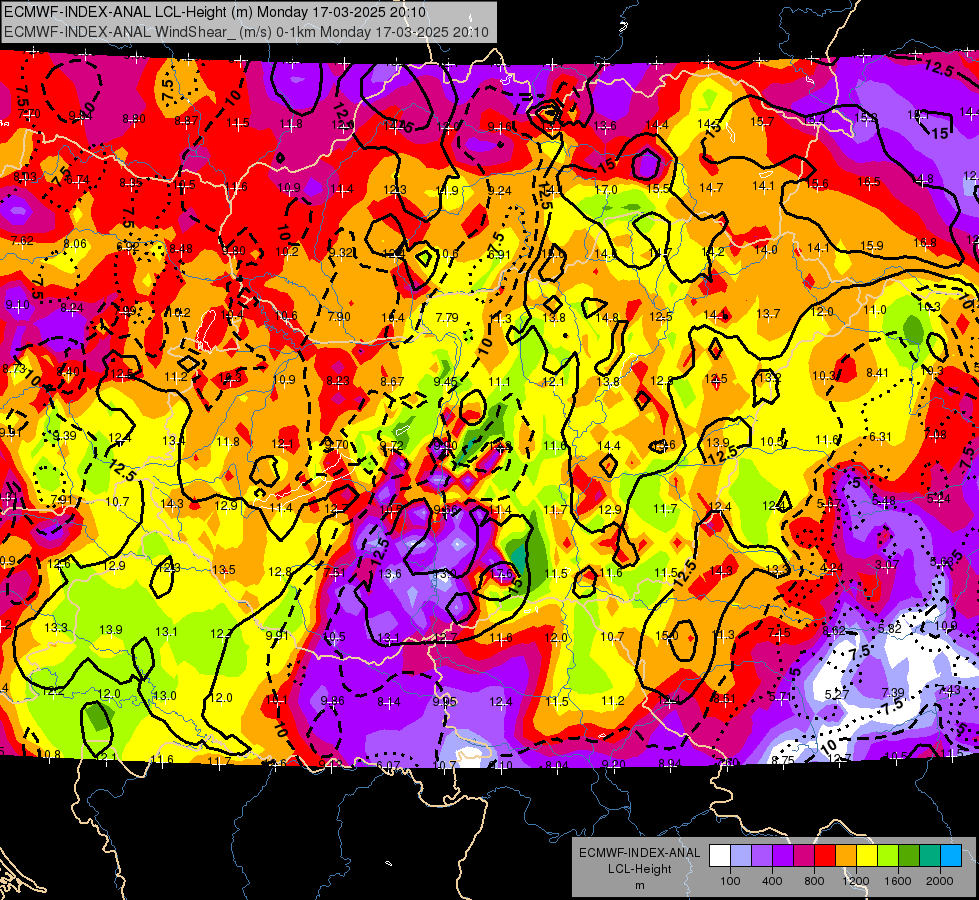Click the wind shear value 7.15
979x900 pixels.
tap(779, 633)
